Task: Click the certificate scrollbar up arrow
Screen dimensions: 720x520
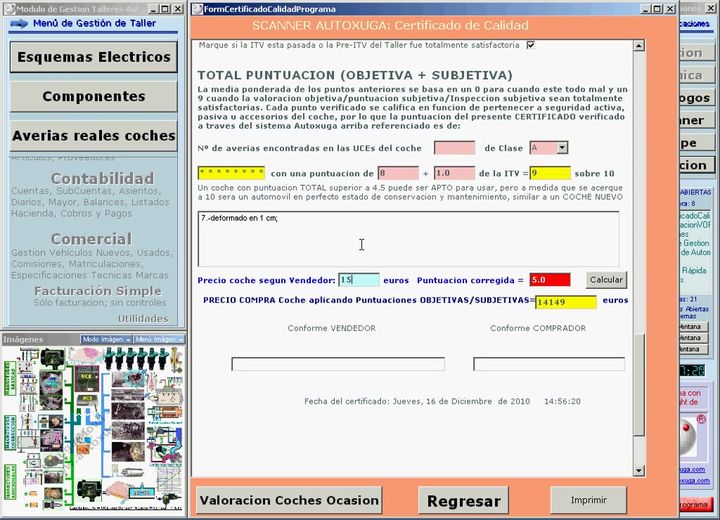Action: pyautogui.click(x=639, y=45)
